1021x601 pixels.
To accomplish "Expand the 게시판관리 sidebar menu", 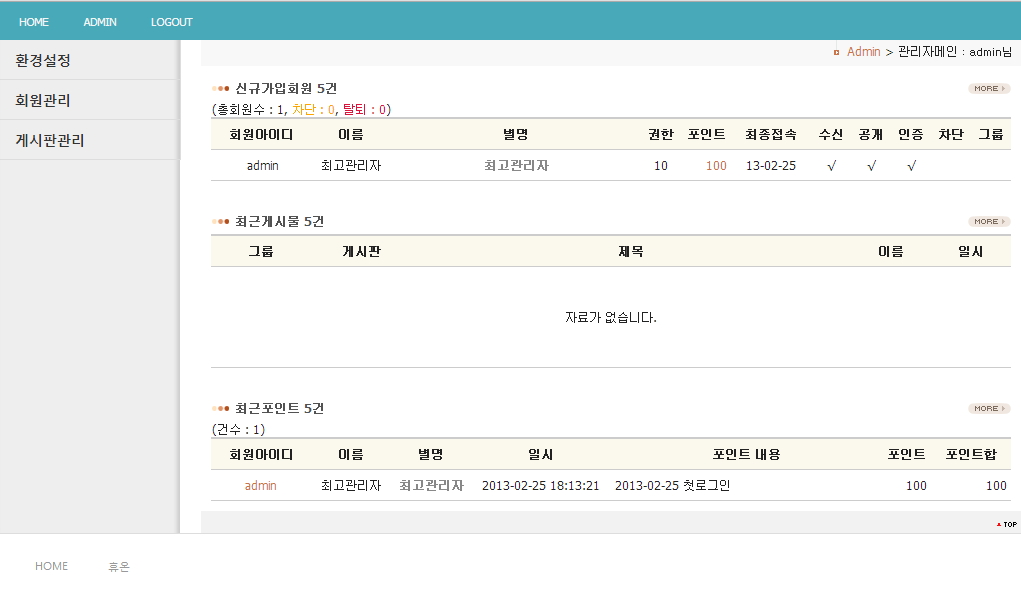I will (x=50, y=141).
